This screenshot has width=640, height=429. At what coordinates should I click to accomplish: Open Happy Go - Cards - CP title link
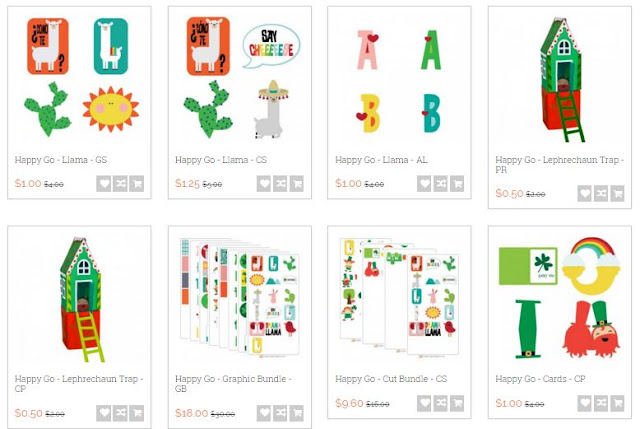click(540, 379)
